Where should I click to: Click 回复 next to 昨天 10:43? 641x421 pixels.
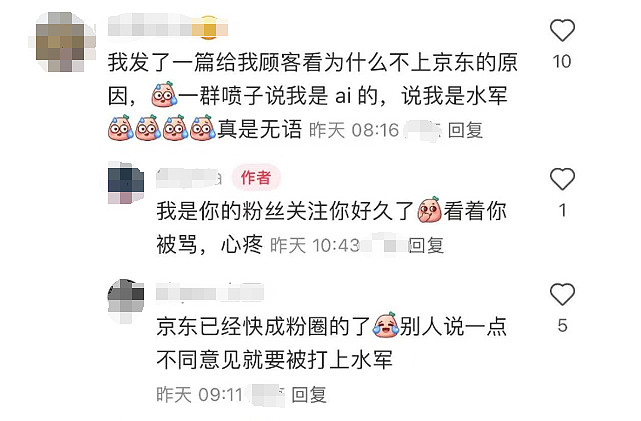point(426,246)
